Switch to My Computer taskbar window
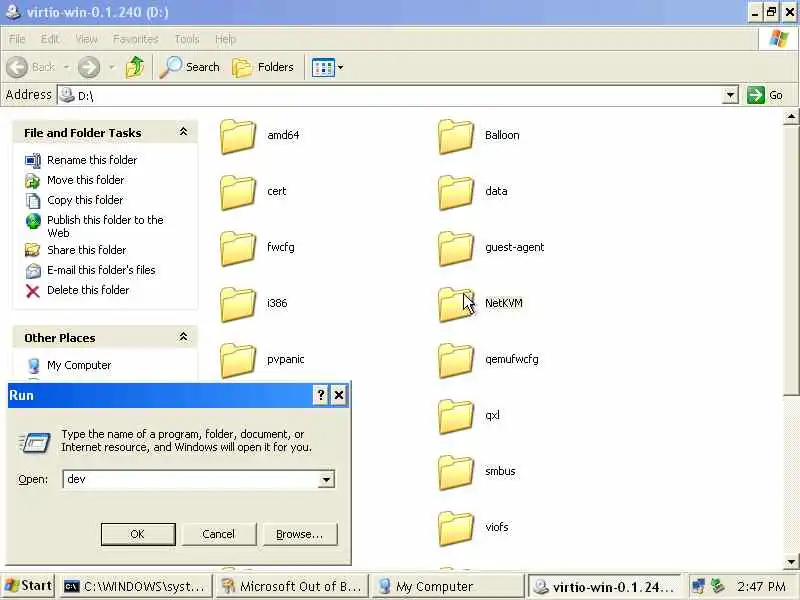The image size is (800, 600). [x=448, y=587]
